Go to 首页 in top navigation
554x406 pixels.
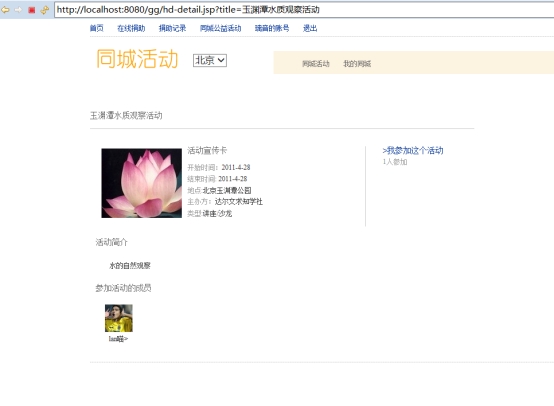(x=96, y=28)
